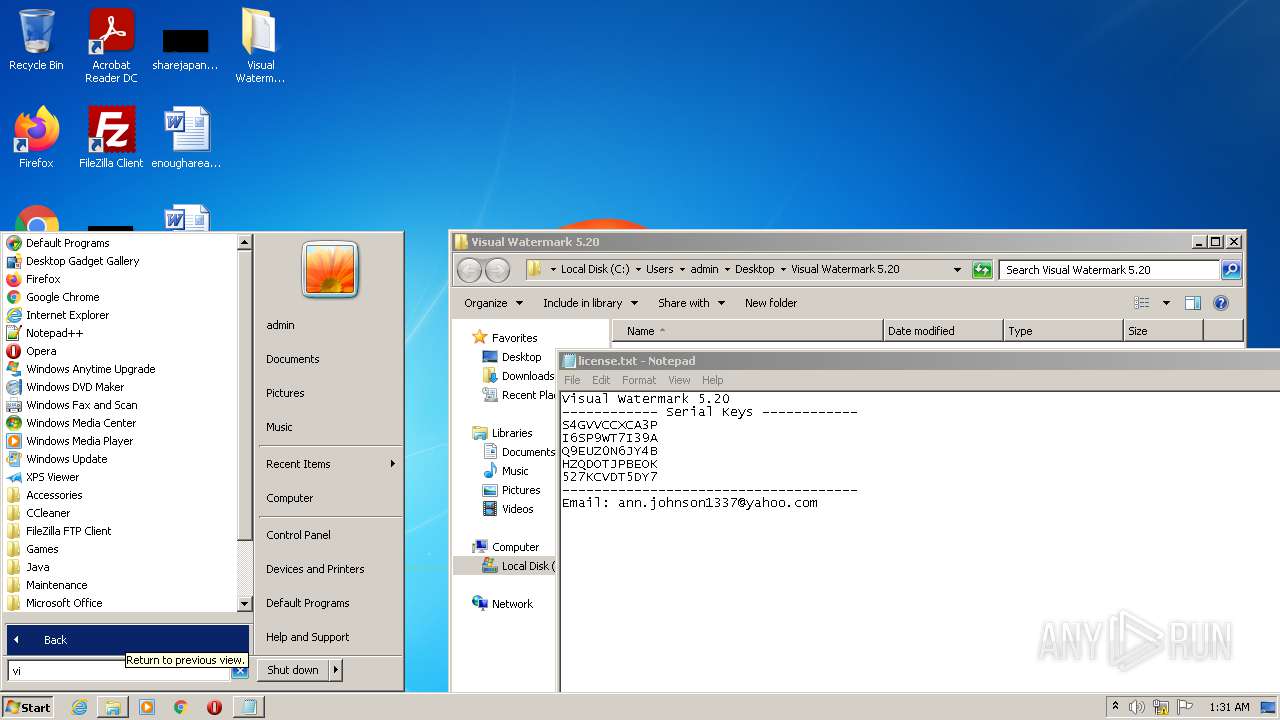The width and height of the screenshot is (1280, 720).
Task: Expand Games folder in Start menu
Action: point(42,549)
